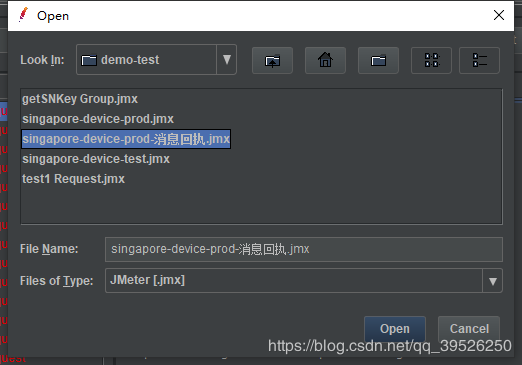Click the JMeter [.jmx] file type box
The height and width of the screenshot is (365, 522).
304,281
